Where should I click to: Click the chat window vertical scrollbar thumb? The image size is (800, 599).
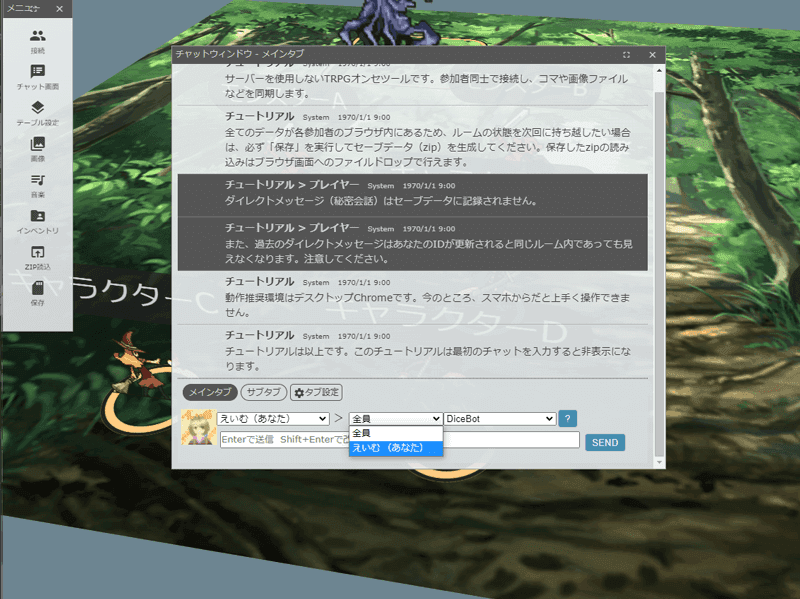659,274
